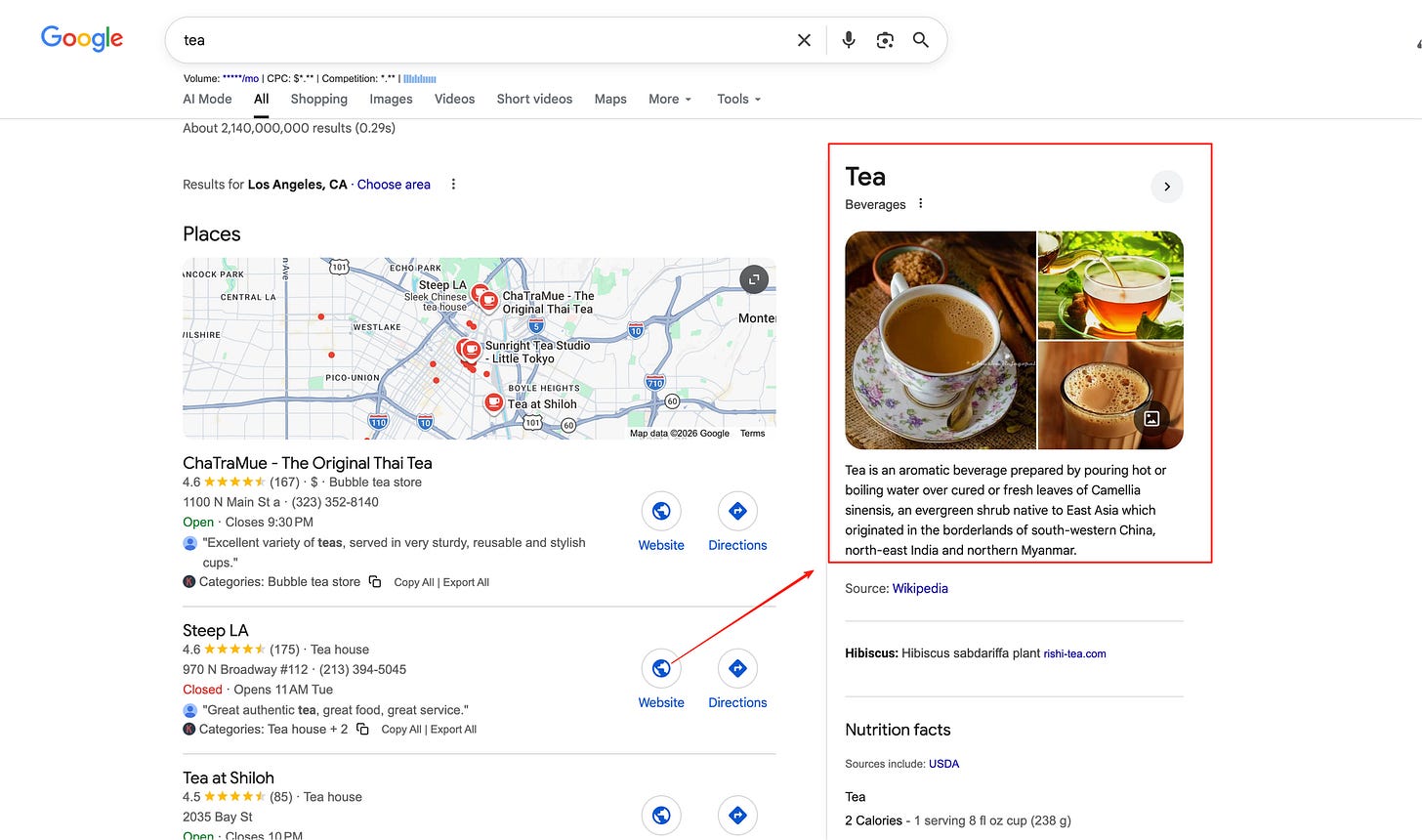Copy the ChaTraMue categories with the copy icon
Image resolution: width=1422 pixels, height=840 pixels.
pyautogui.click(x=375, y=582)
